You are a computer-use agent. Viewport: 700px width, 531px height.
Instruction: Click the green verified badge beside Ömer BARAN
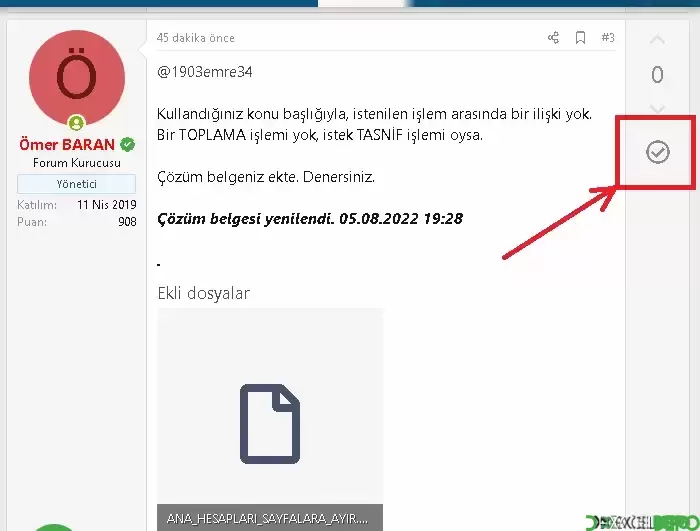[128, 144]
